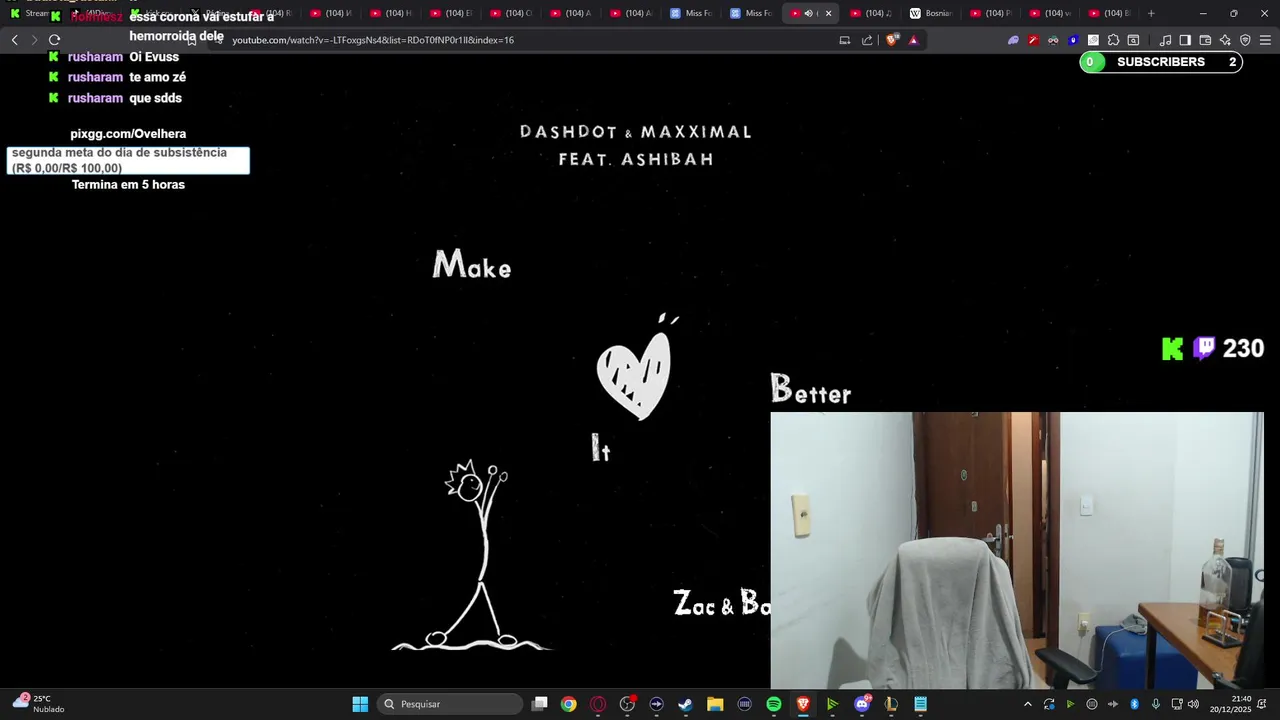This screenshot has height=720, width=1280.
Task: Open Task View on the taskbar
Action: point(540,704)
